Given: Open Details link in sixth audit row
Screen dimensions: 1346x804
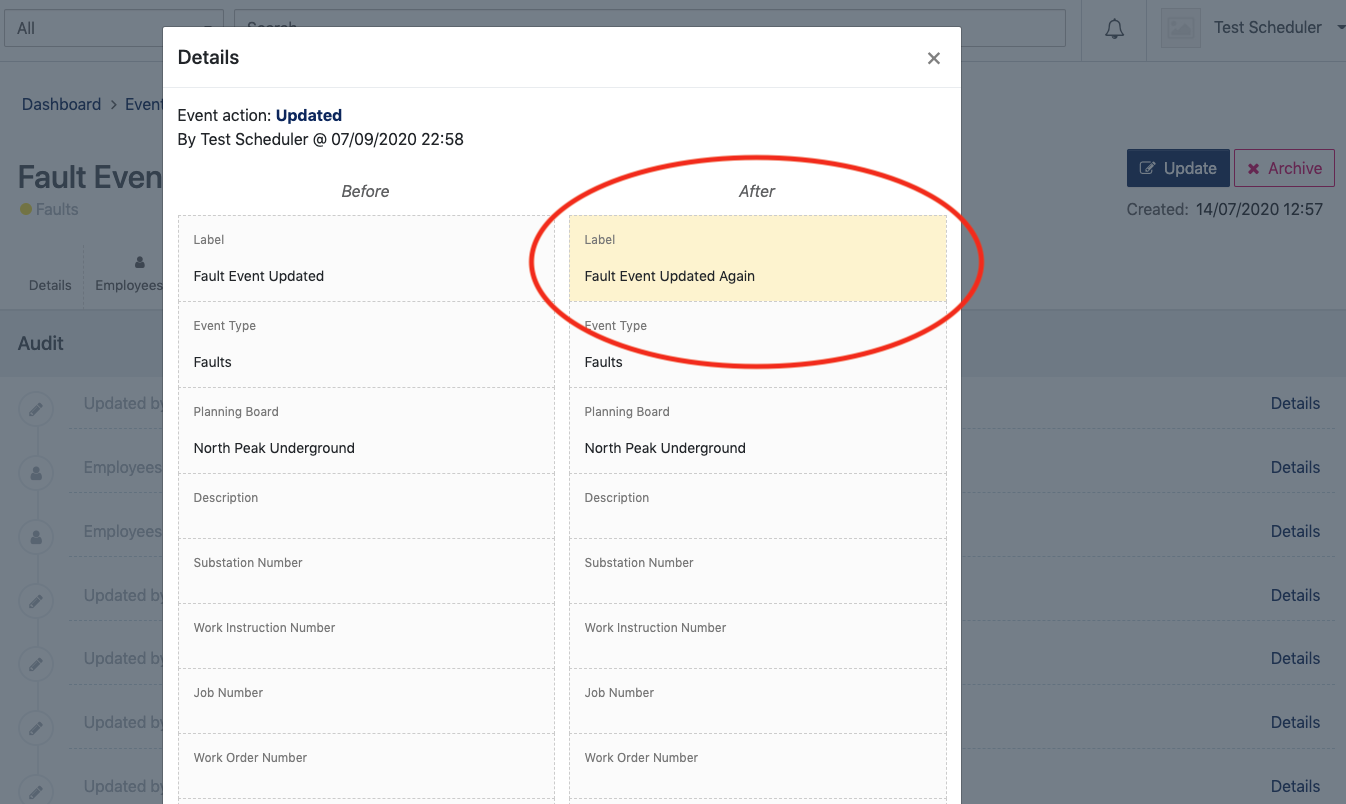Looking at the screenshot, I should [x=1295, y=722].
